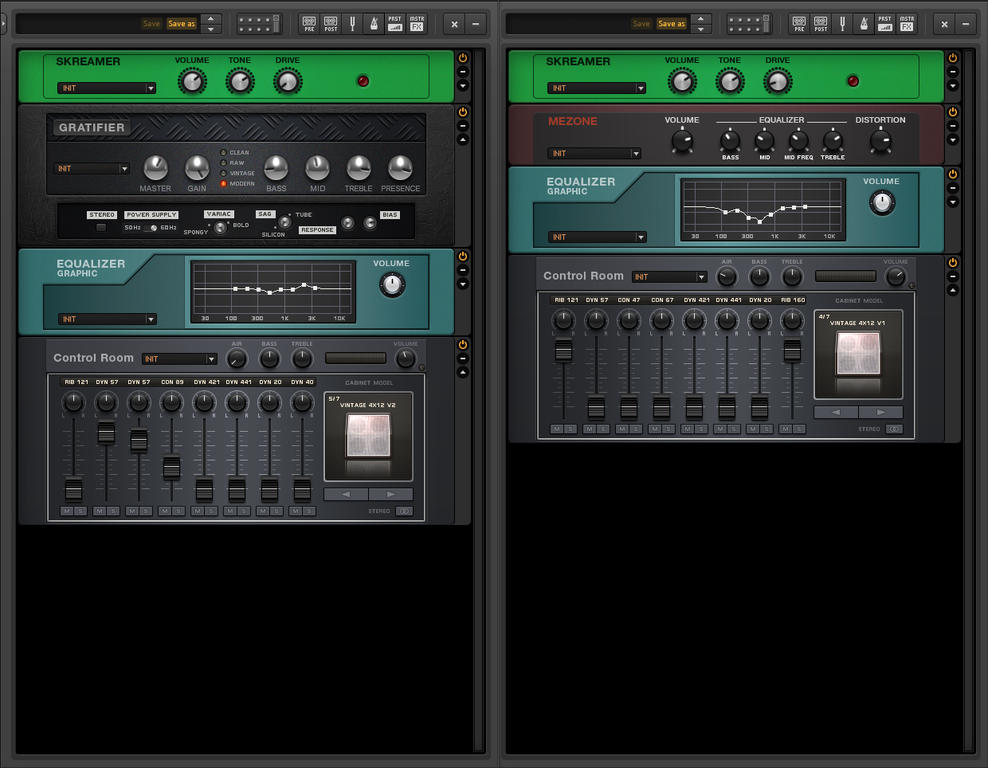
Task: Click the Mezone MID FREQ knob
Action: point(798,140)
